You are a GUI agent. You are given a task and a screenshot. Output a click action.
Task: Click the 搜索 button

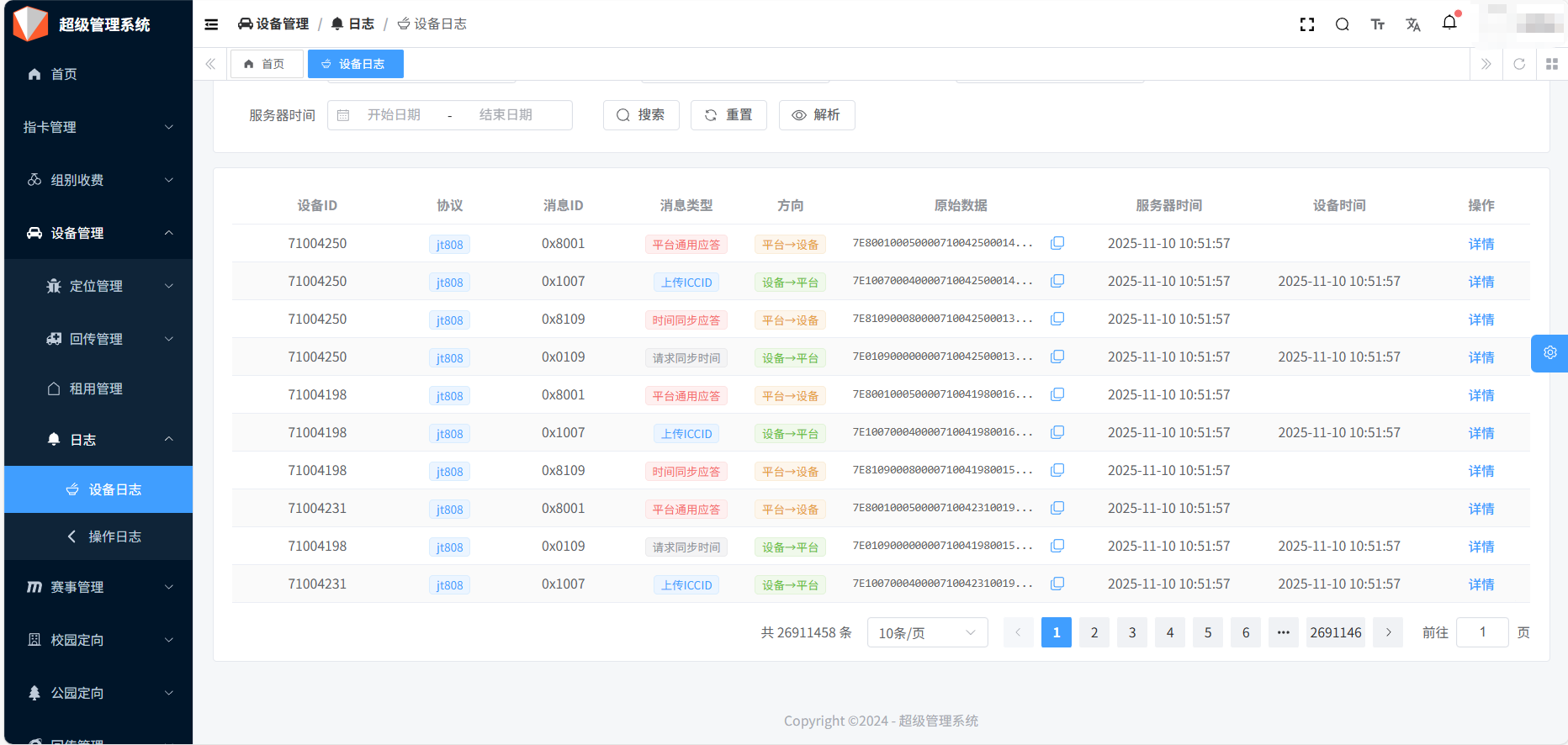coord(640,115)
